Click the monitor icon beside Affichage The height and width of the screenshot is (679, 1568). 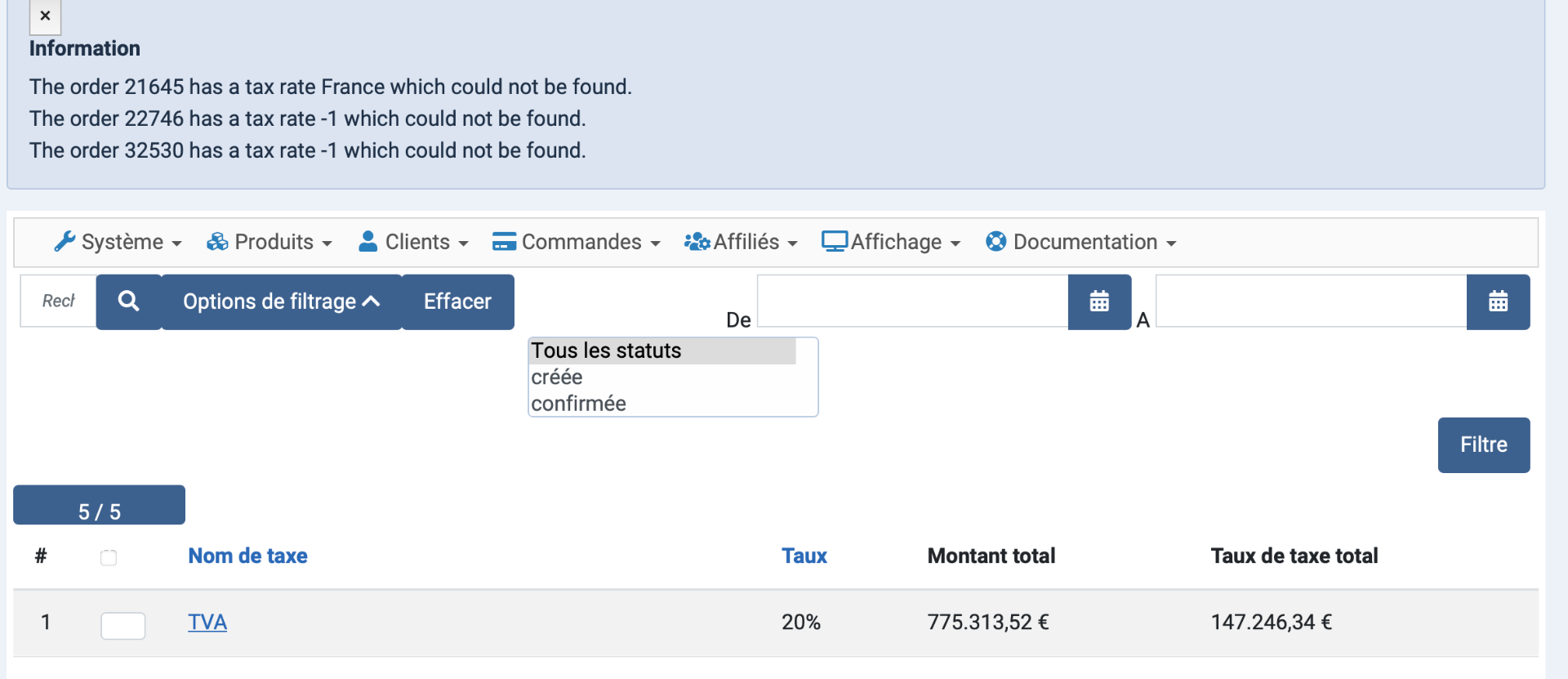[x=835, y=242]
